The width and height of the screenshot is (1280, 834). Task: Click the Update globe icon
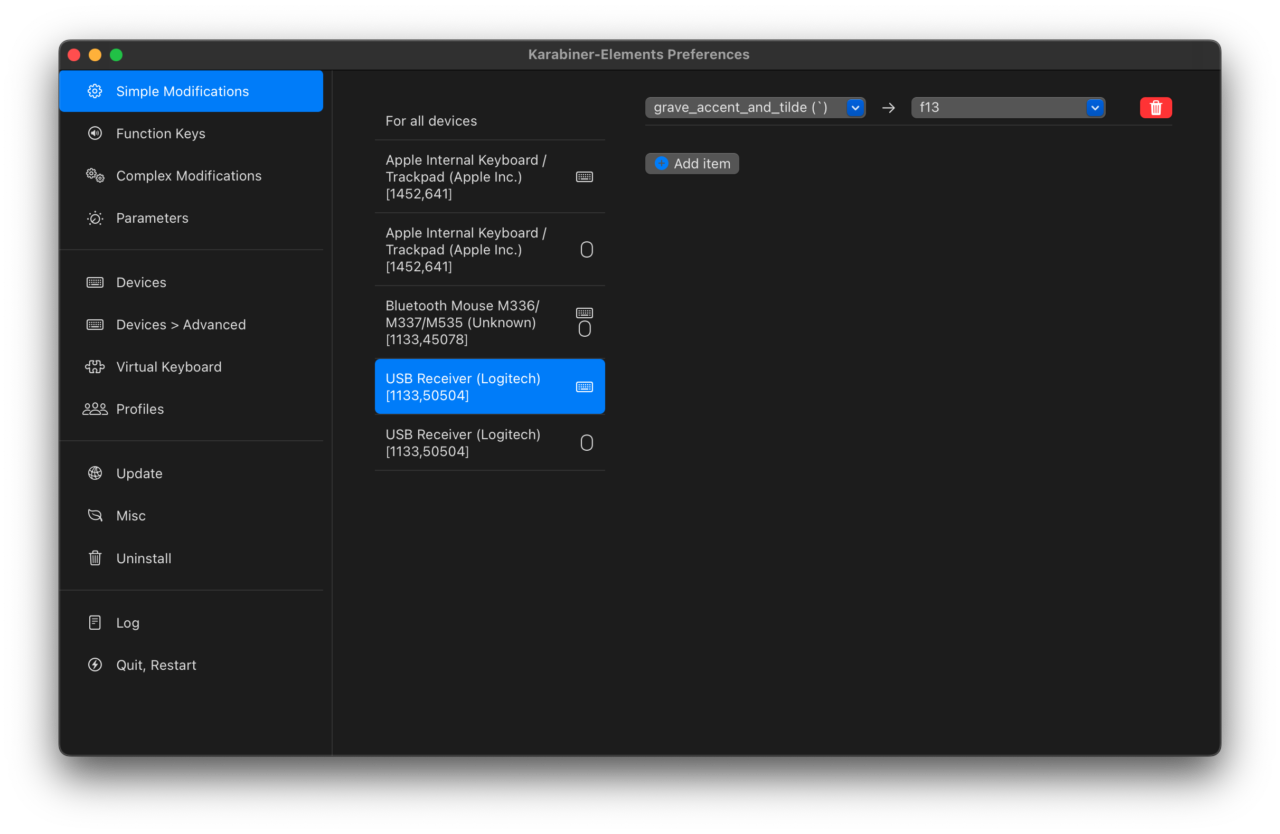[95, 473]
